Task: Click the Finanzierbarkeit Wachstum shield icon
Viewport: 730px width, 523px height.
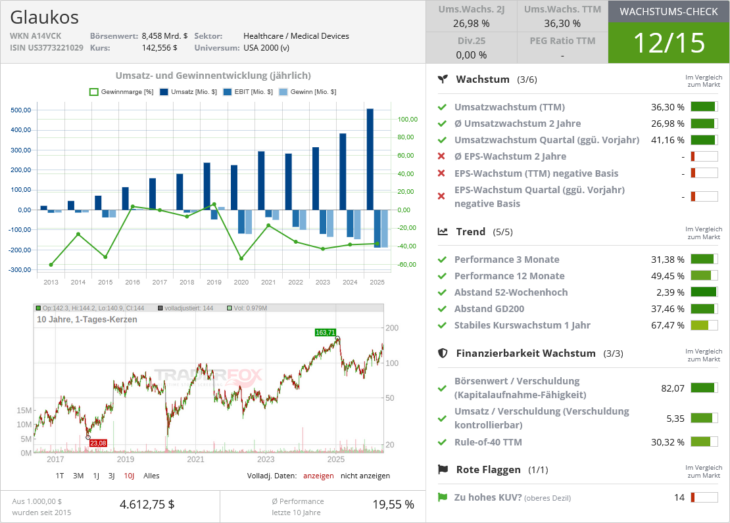Action: click(443, 353)
